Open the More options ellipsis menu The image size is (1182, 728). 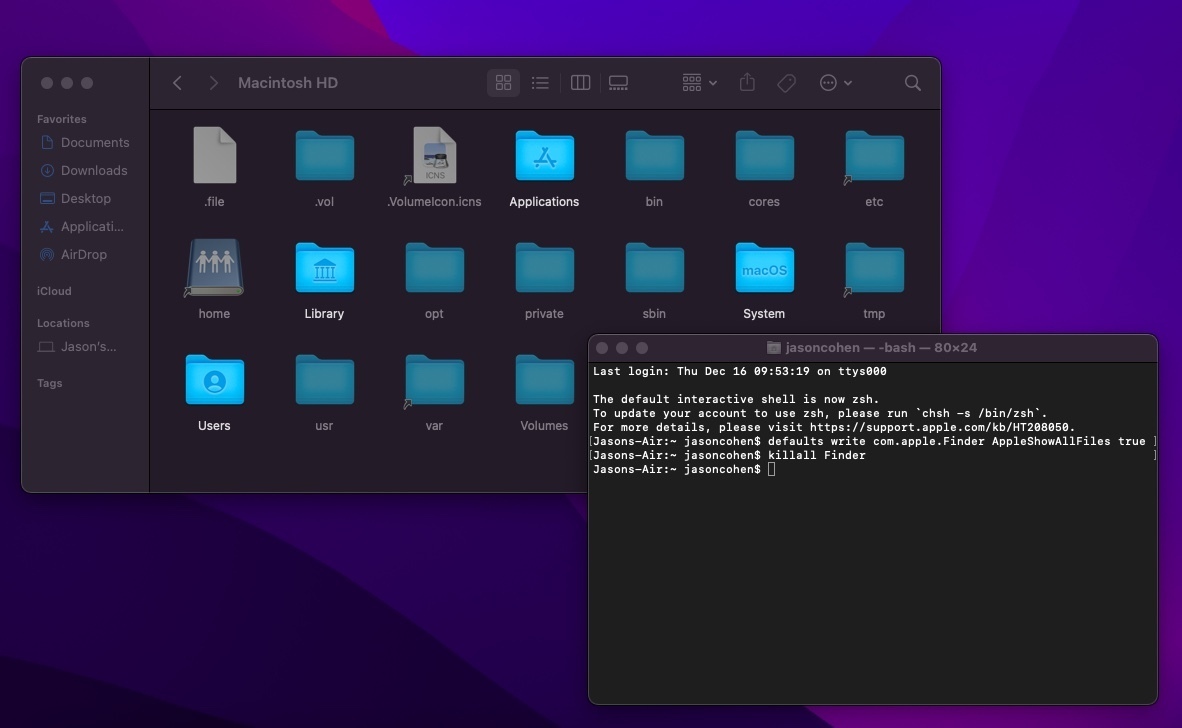[835, 83]
